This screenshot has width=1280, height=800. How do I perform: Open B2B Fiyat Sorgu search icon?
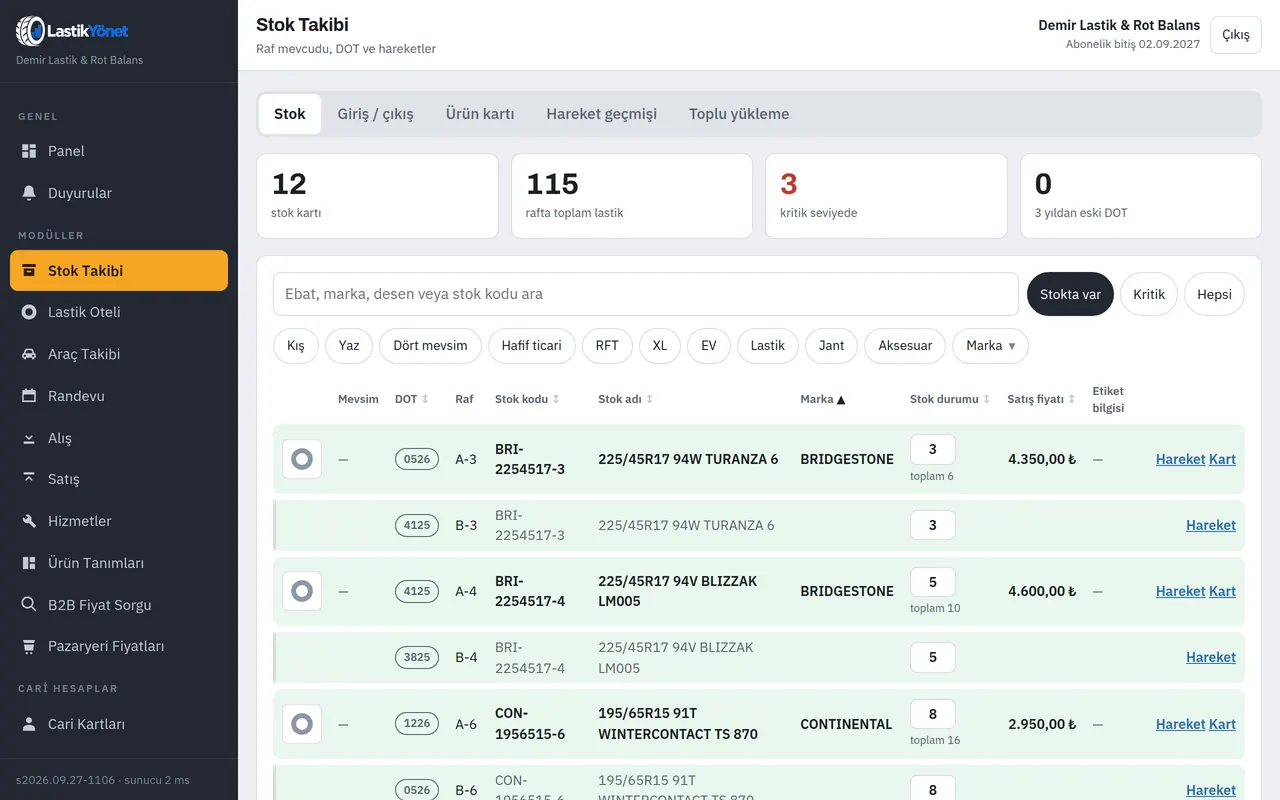click(29, 605)
